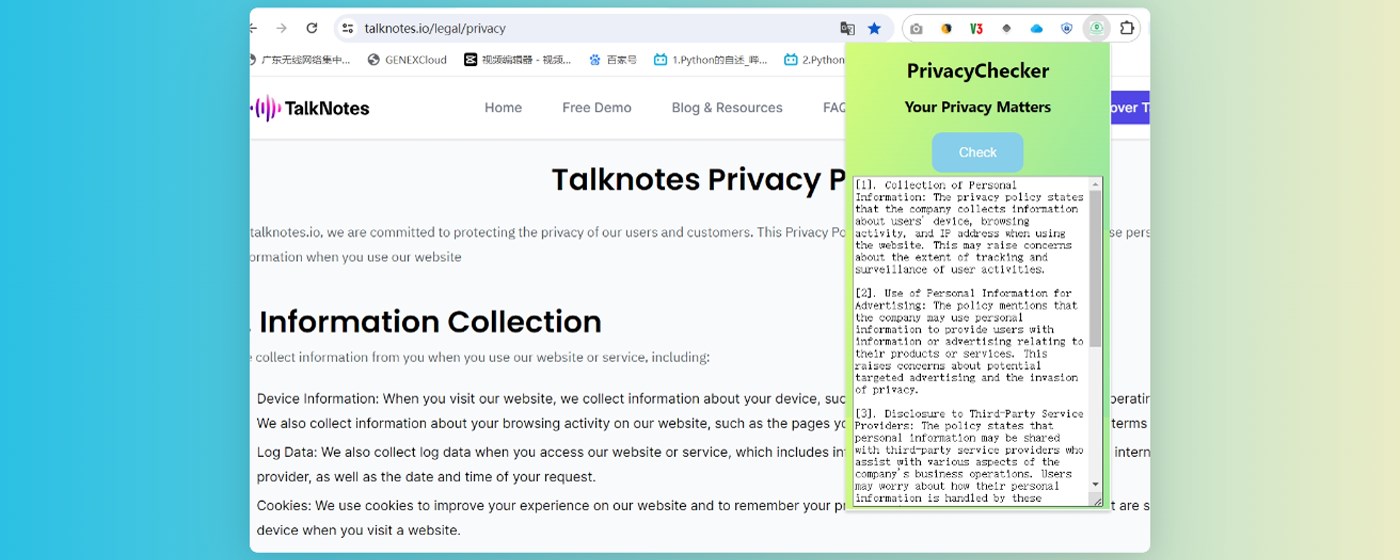Viewport: 1400px width, 560px height.
Task: Click the results textarea resize handle
Action: [x=1096, y=500]
